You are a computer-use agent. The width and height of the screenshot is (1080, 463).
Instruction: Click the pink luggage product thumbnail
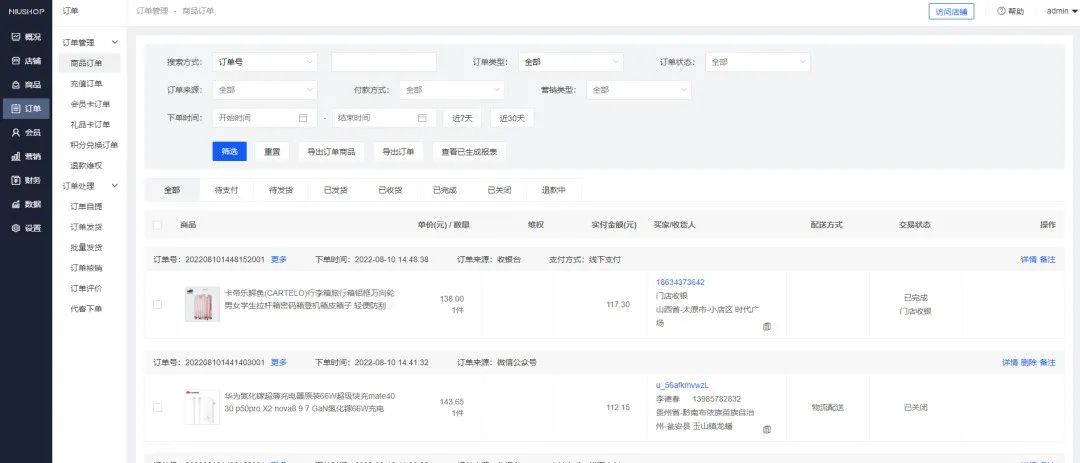coord(202,305)
